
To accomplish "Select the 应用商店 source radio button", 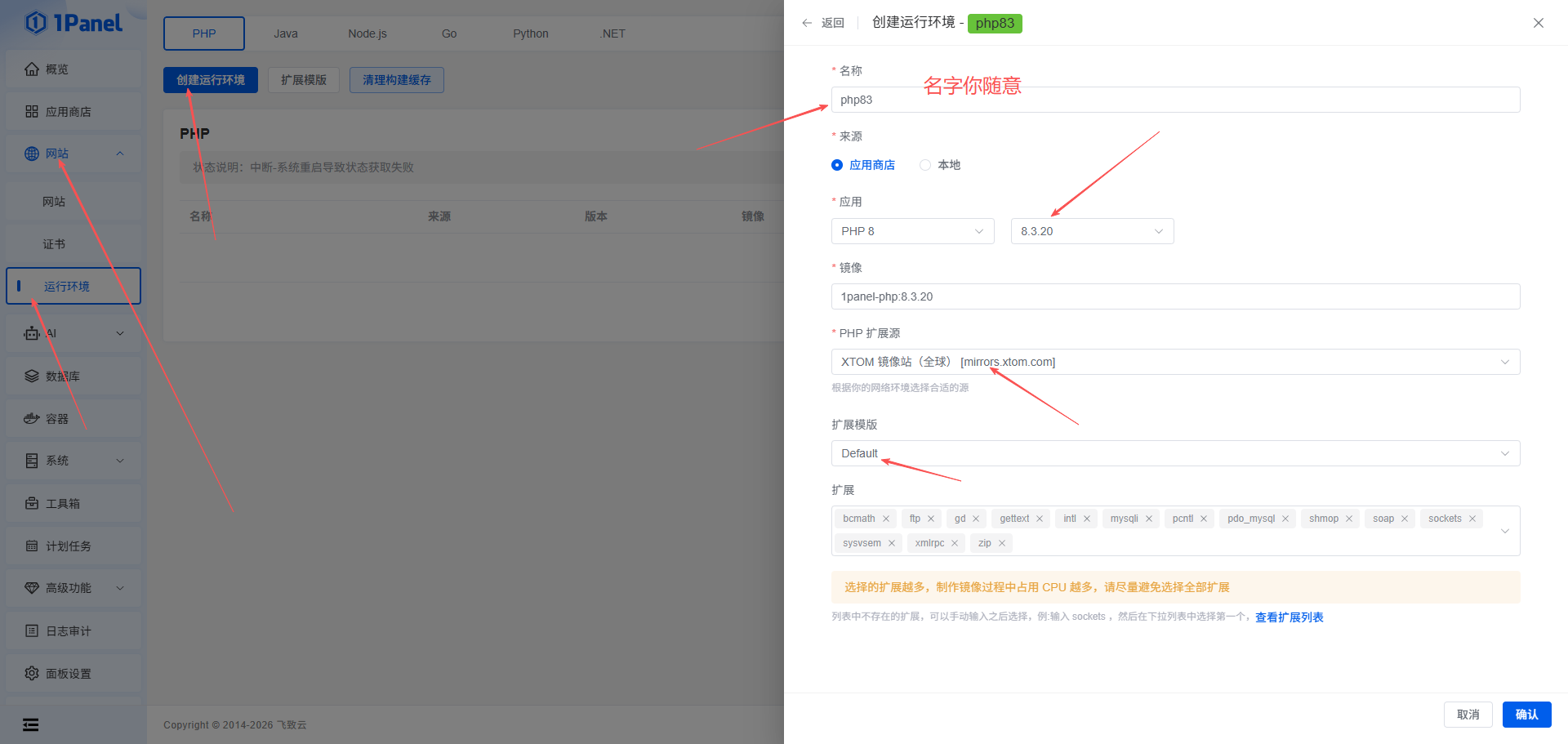I will click(837, 165).
